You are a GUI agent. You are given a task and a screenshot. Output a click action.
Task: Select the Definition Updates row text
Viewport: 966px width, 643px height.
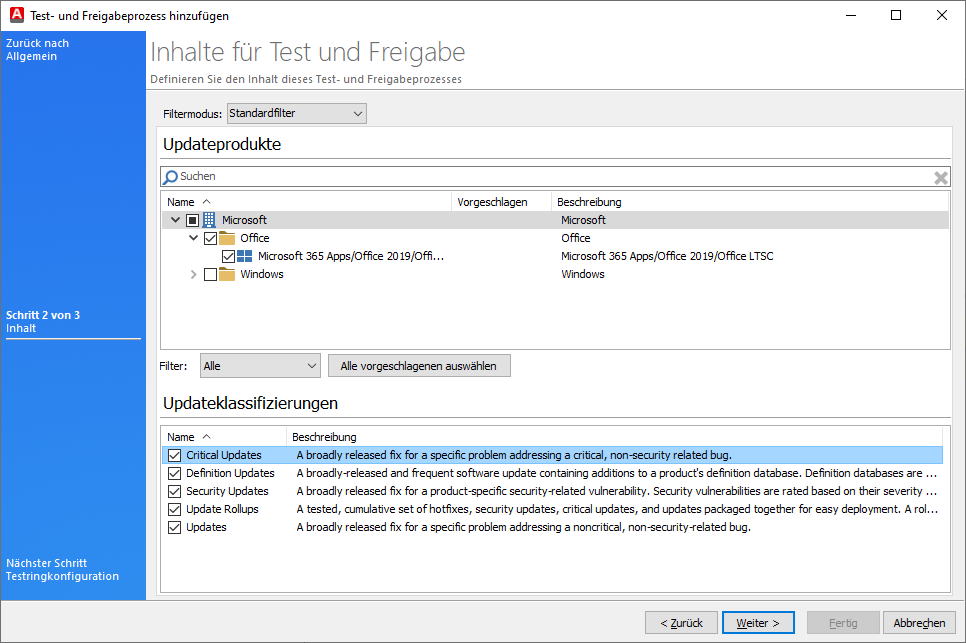point(230,473)
